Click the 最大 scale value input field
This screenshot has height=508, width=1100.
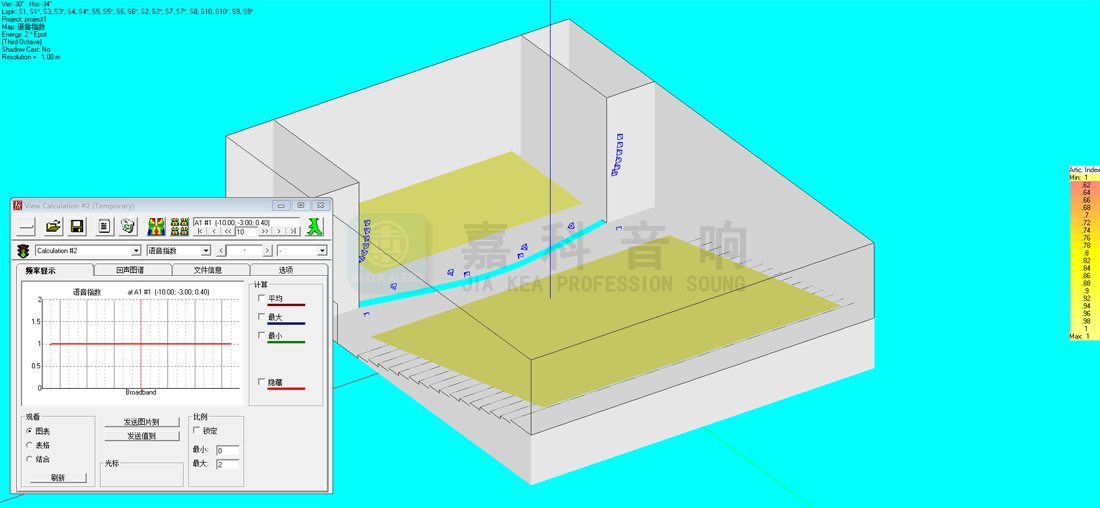coord(227,464)
